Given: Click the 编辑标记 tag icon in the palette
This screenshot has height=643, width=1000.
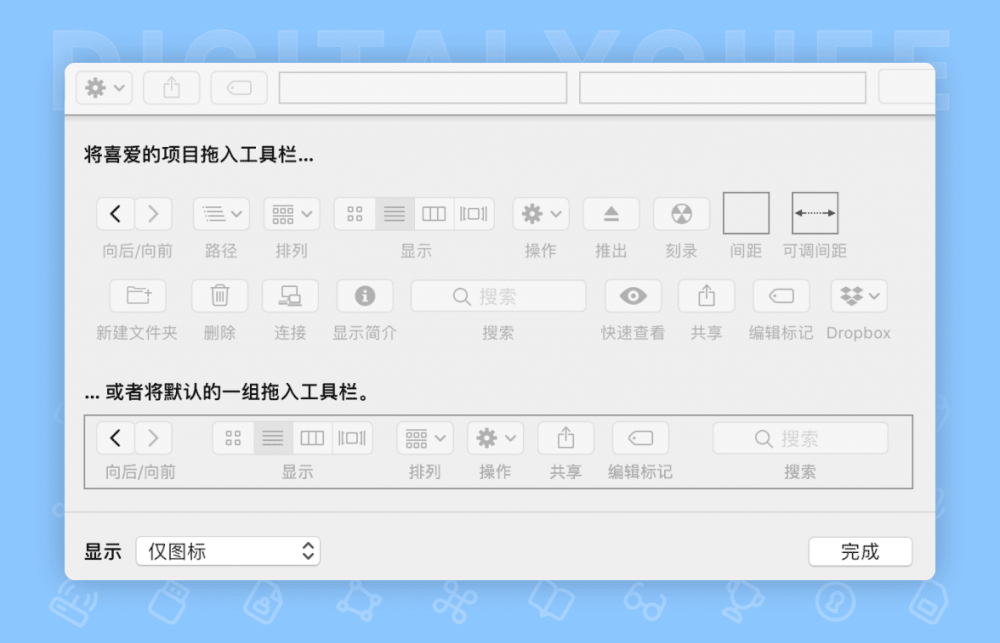Looking at the screenshot, I should pos(781,296).
